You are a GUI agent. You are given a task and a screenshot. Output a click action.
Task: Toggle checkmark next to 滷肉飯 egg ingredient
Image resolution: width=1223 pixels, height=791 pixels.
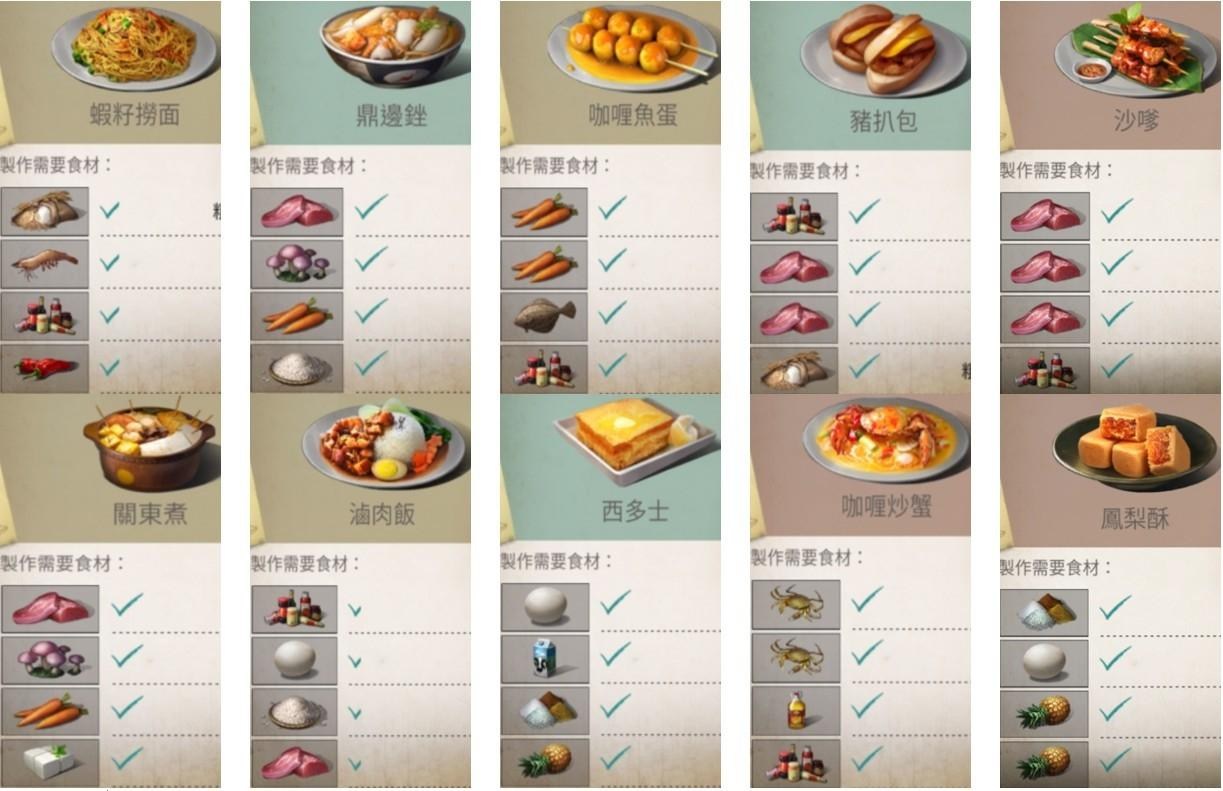click(x=354, y=662)
